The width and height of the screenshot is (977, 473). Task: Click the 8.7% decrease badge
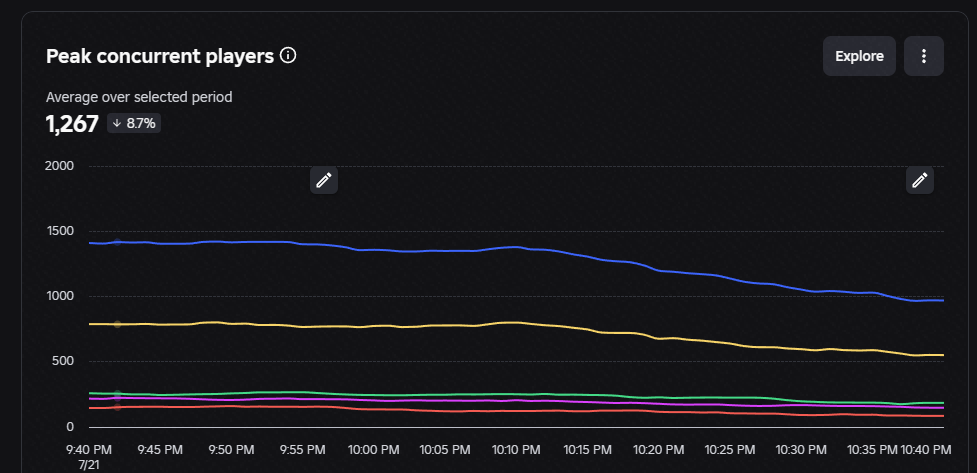click(x=134, y=123)
